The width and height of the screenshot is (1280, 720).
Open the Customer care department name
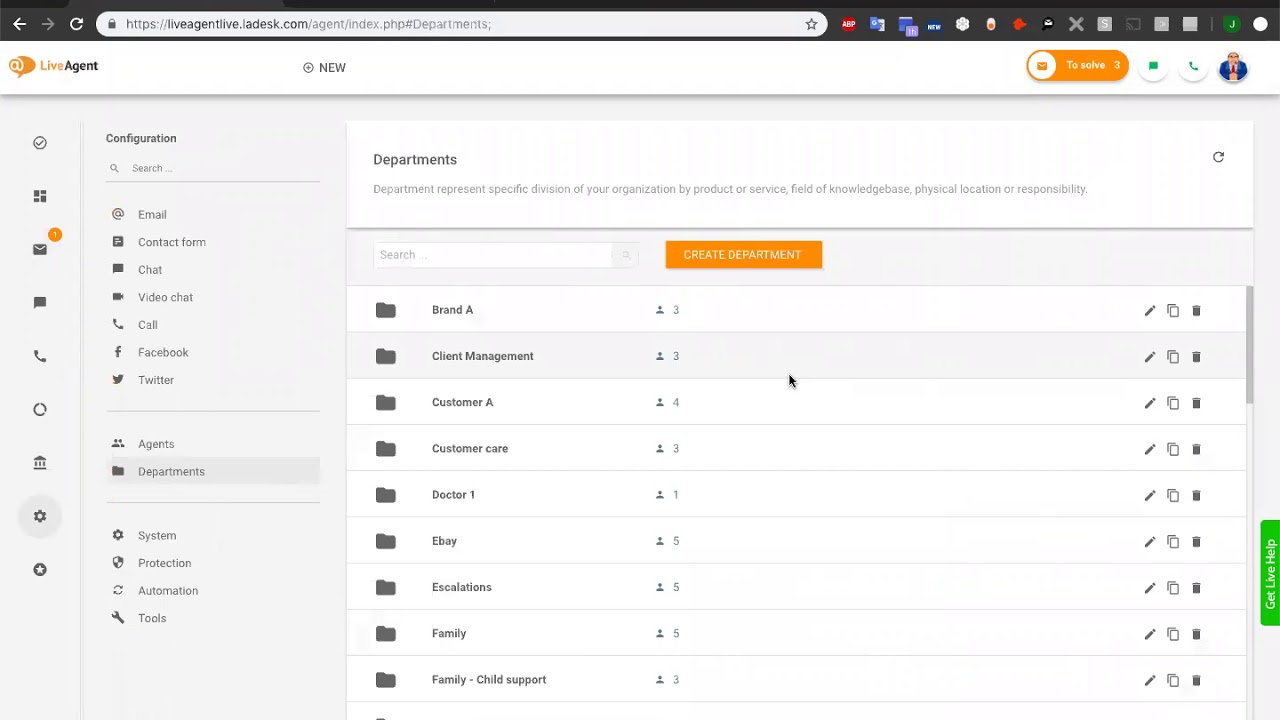[470, 448]
